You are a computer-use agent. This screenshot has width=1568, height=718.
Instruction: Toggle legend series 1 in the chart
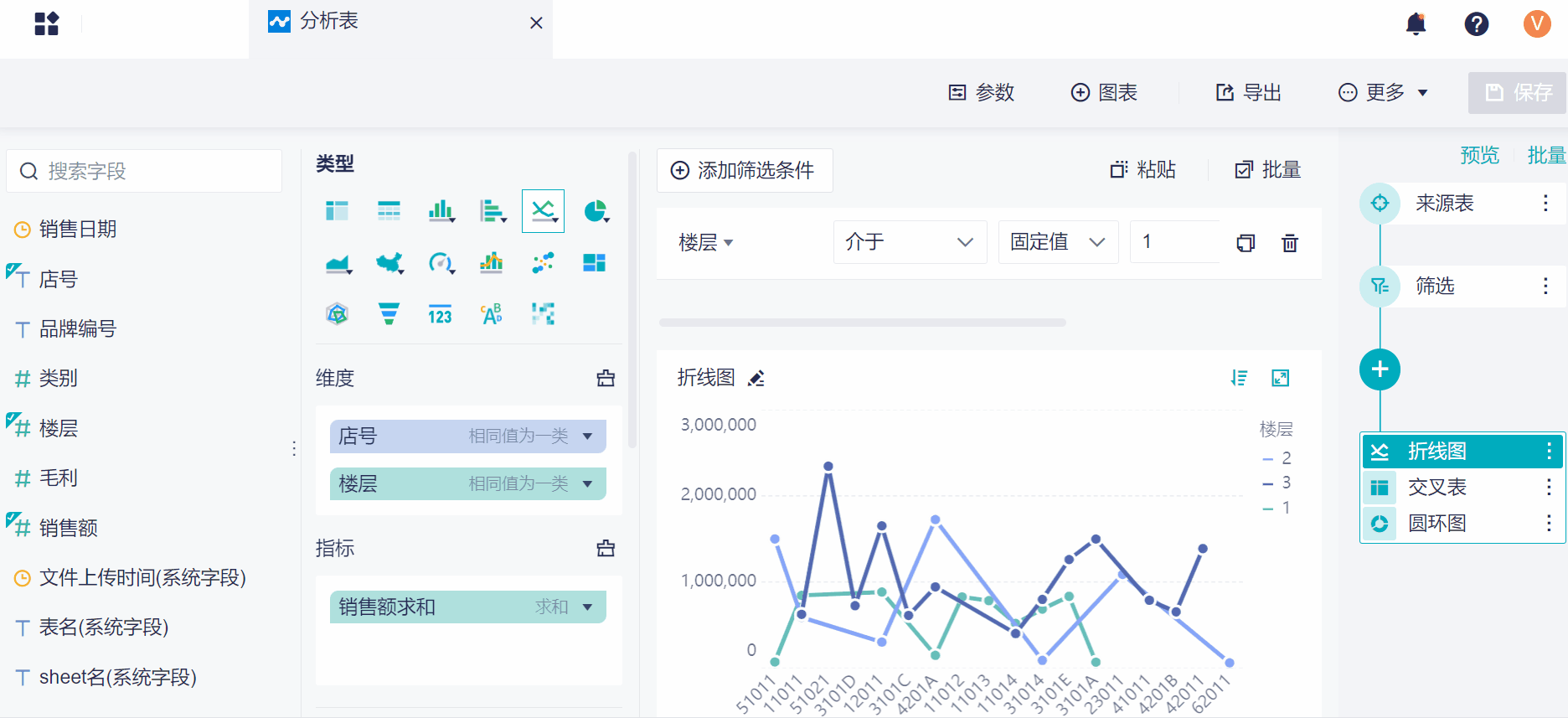(x=1277, y=508)
